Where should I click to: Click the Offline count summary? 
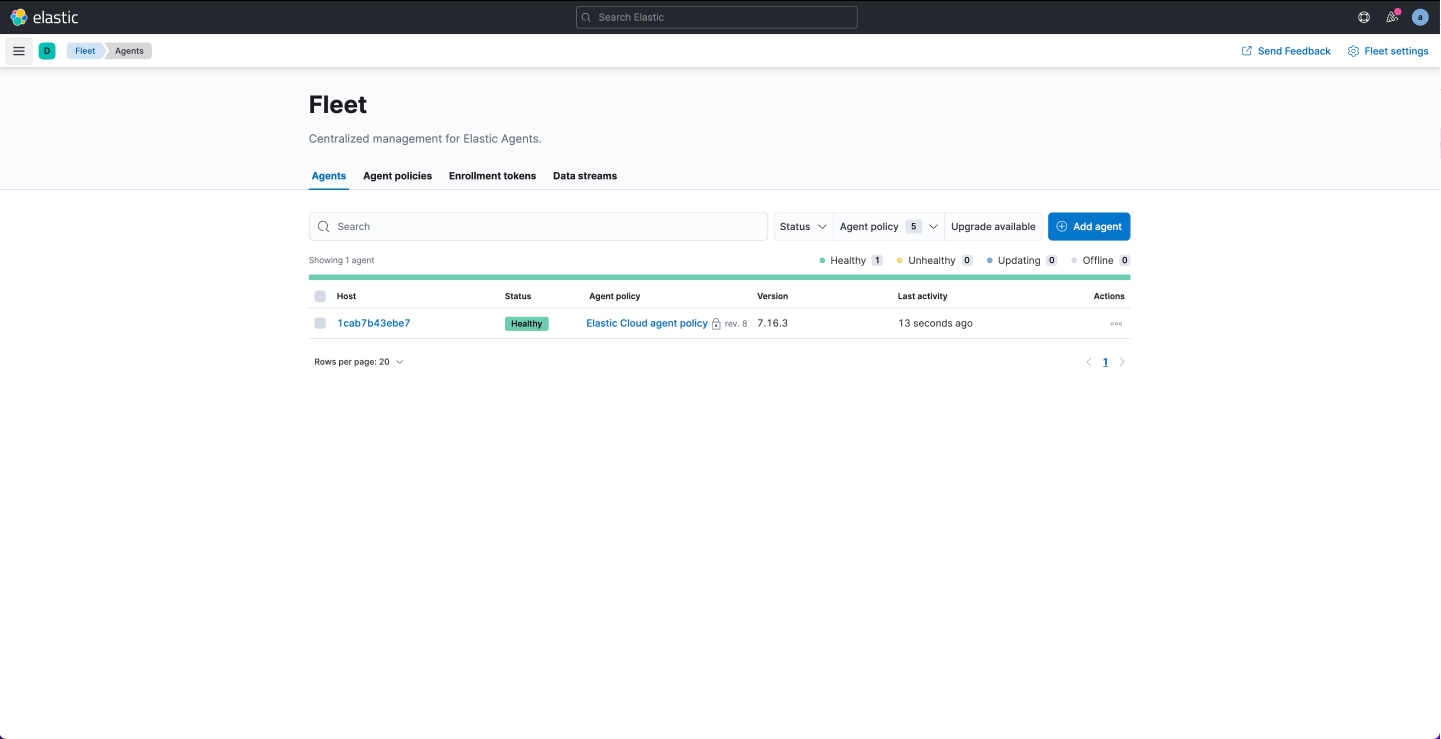(x=1100, y=260)
